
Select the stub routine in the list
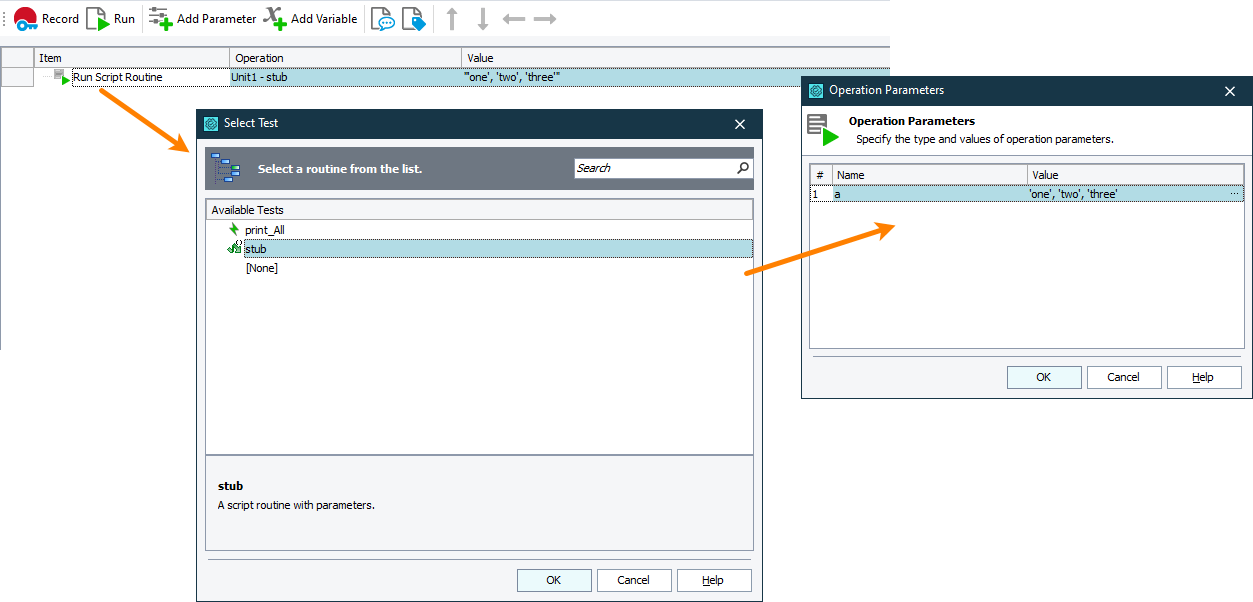[x=498, y=249]
